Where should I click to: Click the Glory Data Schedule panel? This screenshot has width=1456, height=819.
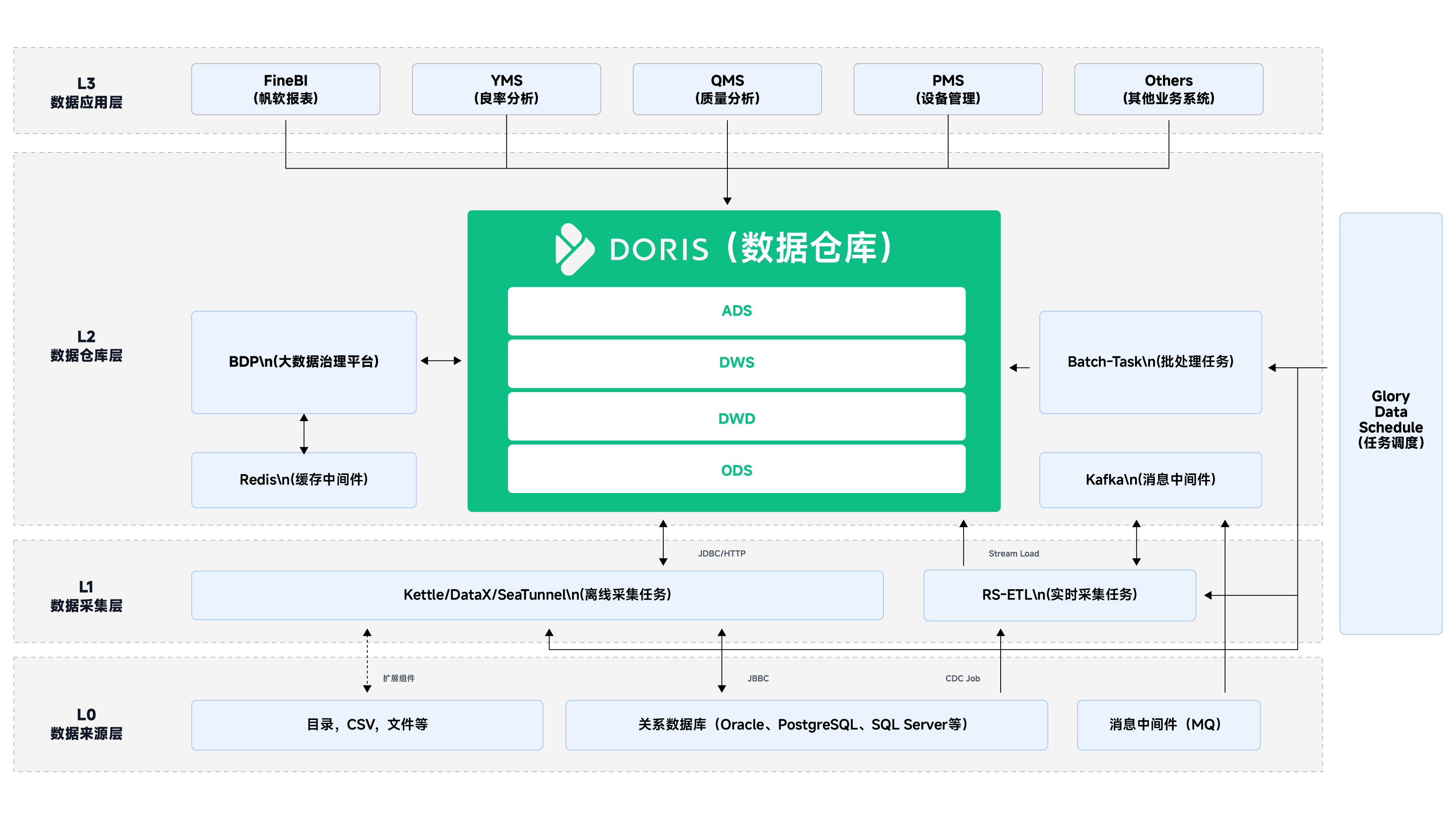(1390, 423)
